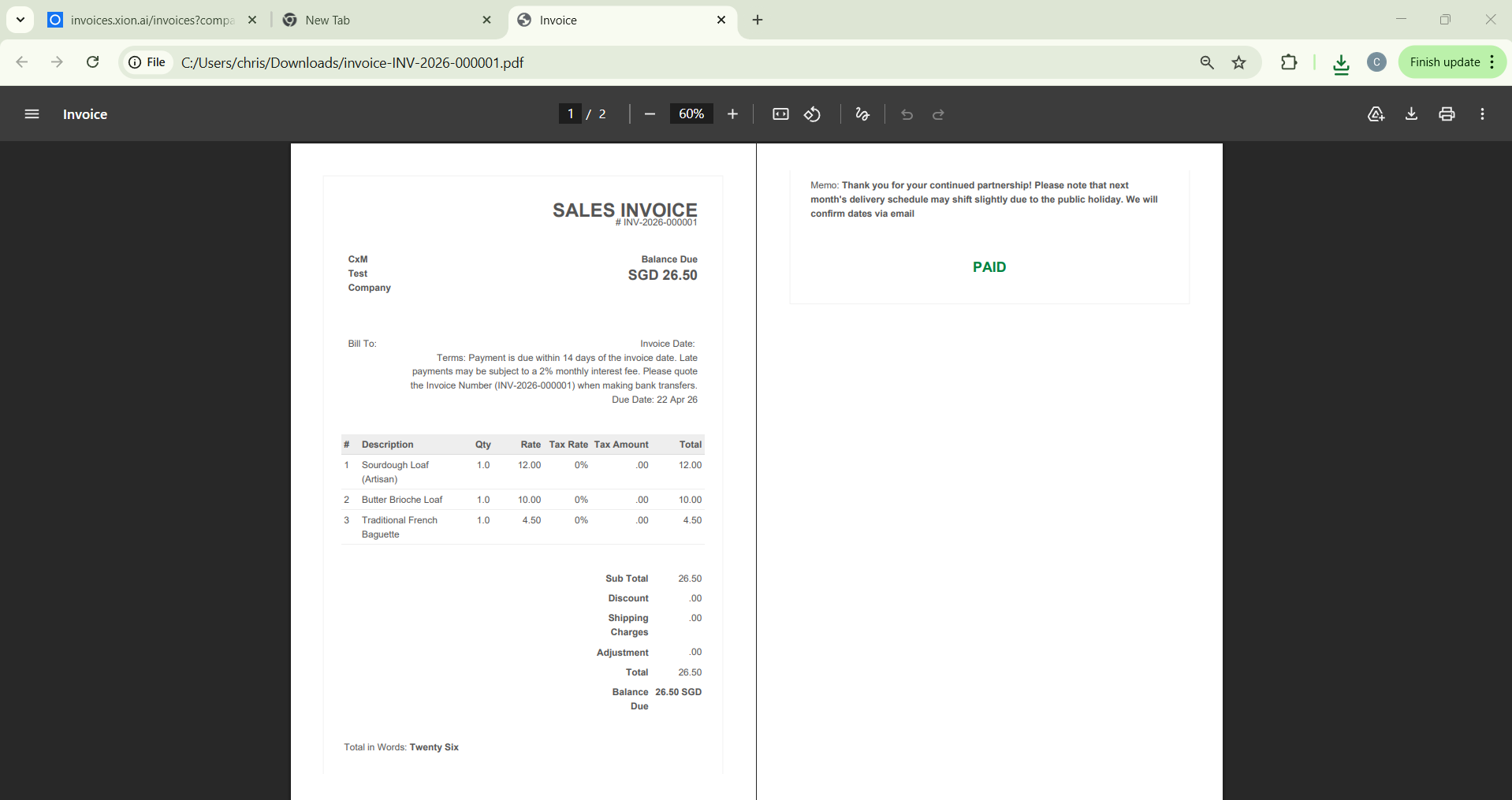Viewport: 1512px width, 800px height.
Task: Open the PDF sidebar hamburger menu
Action: click(x=32, y=114)
